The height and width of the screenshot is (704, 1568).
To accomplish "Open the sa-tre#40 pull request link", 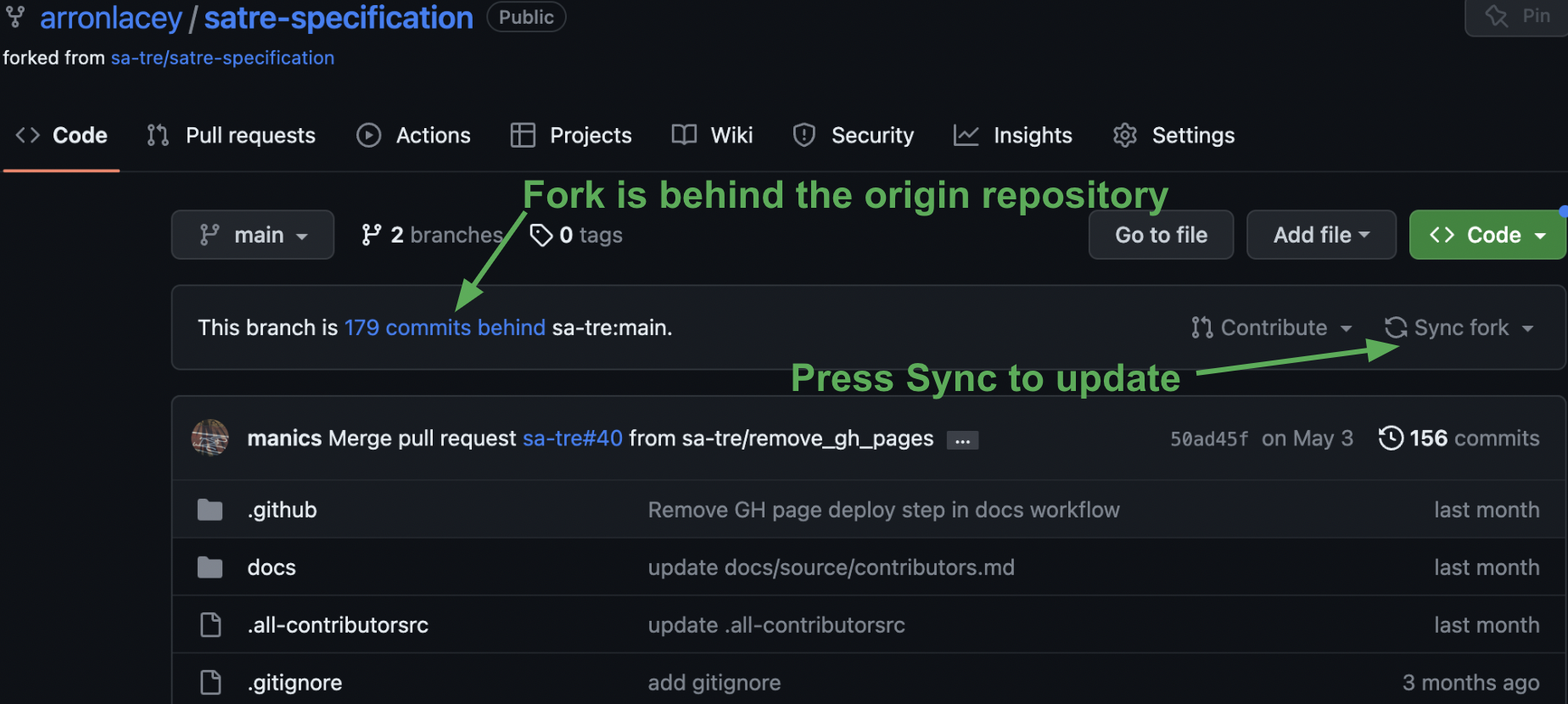I will pyautogui.click(x=573, y=439).
